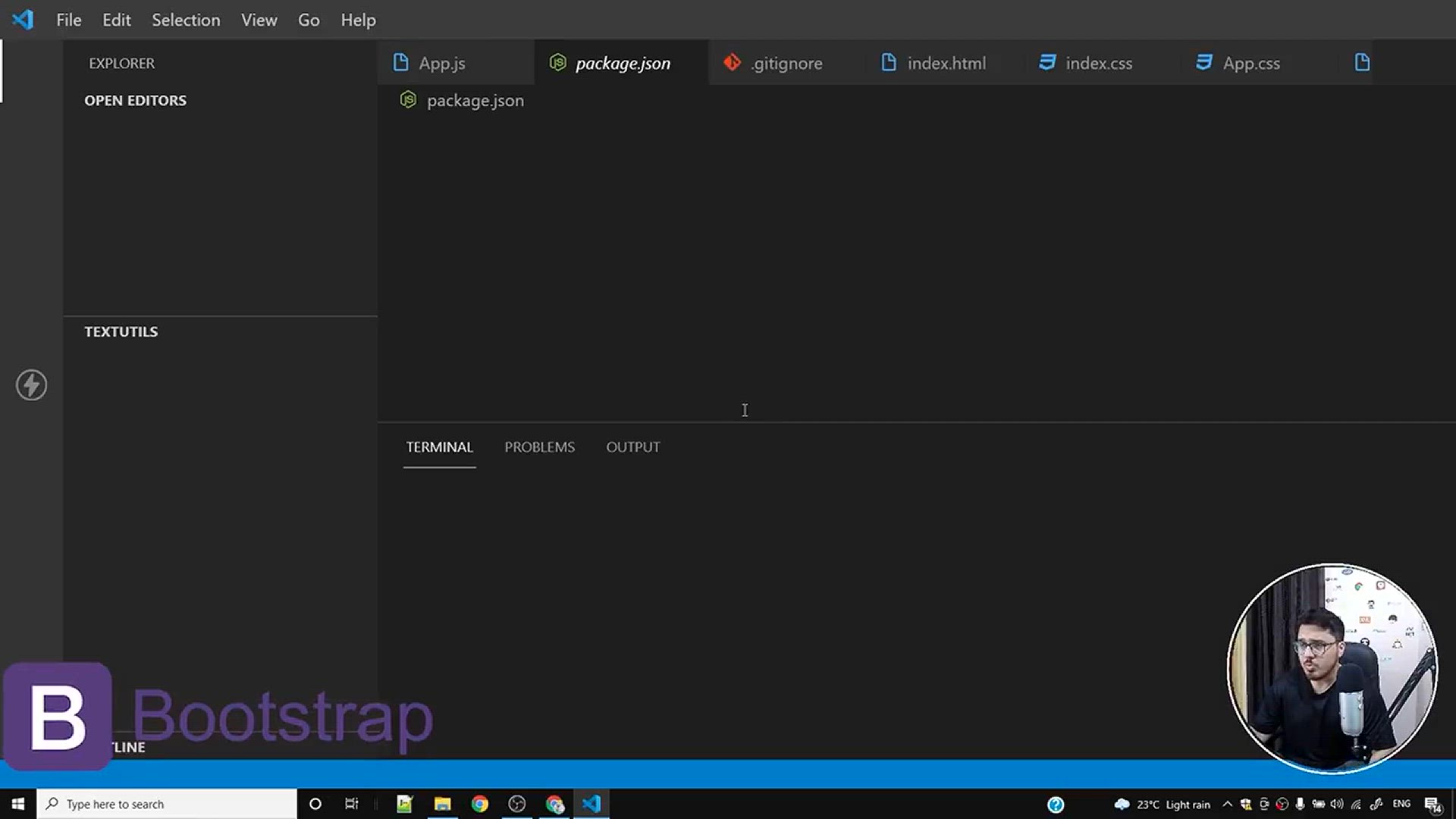The width and height of the screenshot is (1456, 819).
Task: Click the Node icon in the package.json breadcrumb
Action: (408, 99)
